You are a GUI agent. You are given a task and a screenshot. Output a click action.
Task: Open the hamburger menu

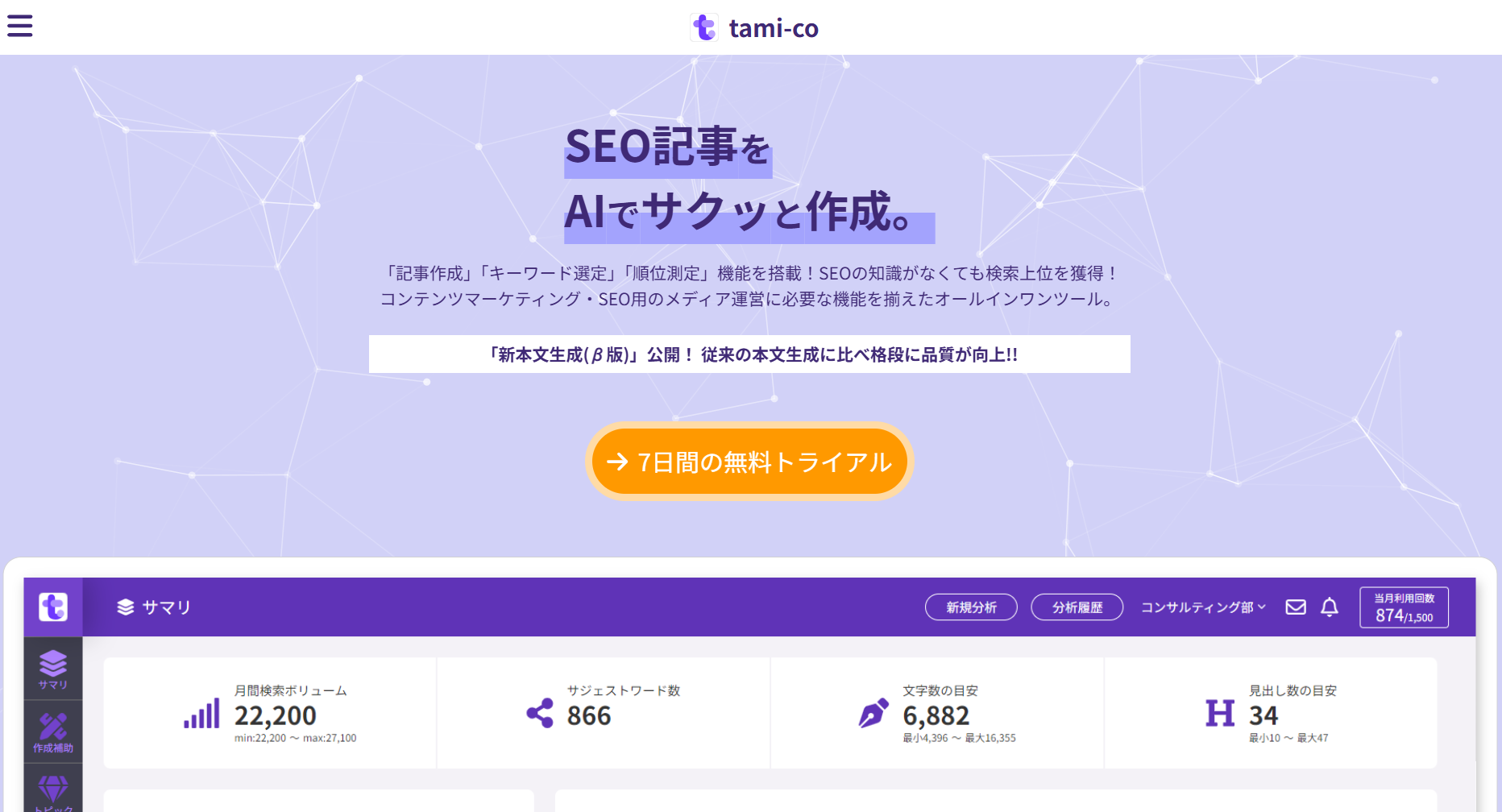click(20, 26)
